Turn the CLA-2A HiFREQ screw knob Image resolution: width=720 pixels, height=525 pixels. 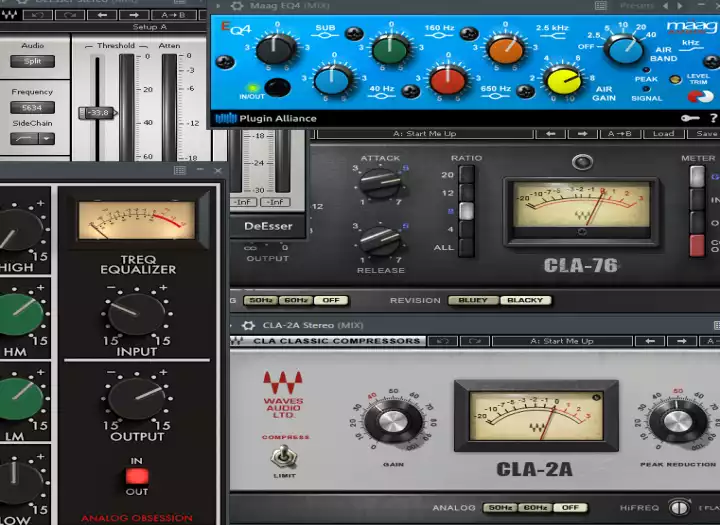679,508
